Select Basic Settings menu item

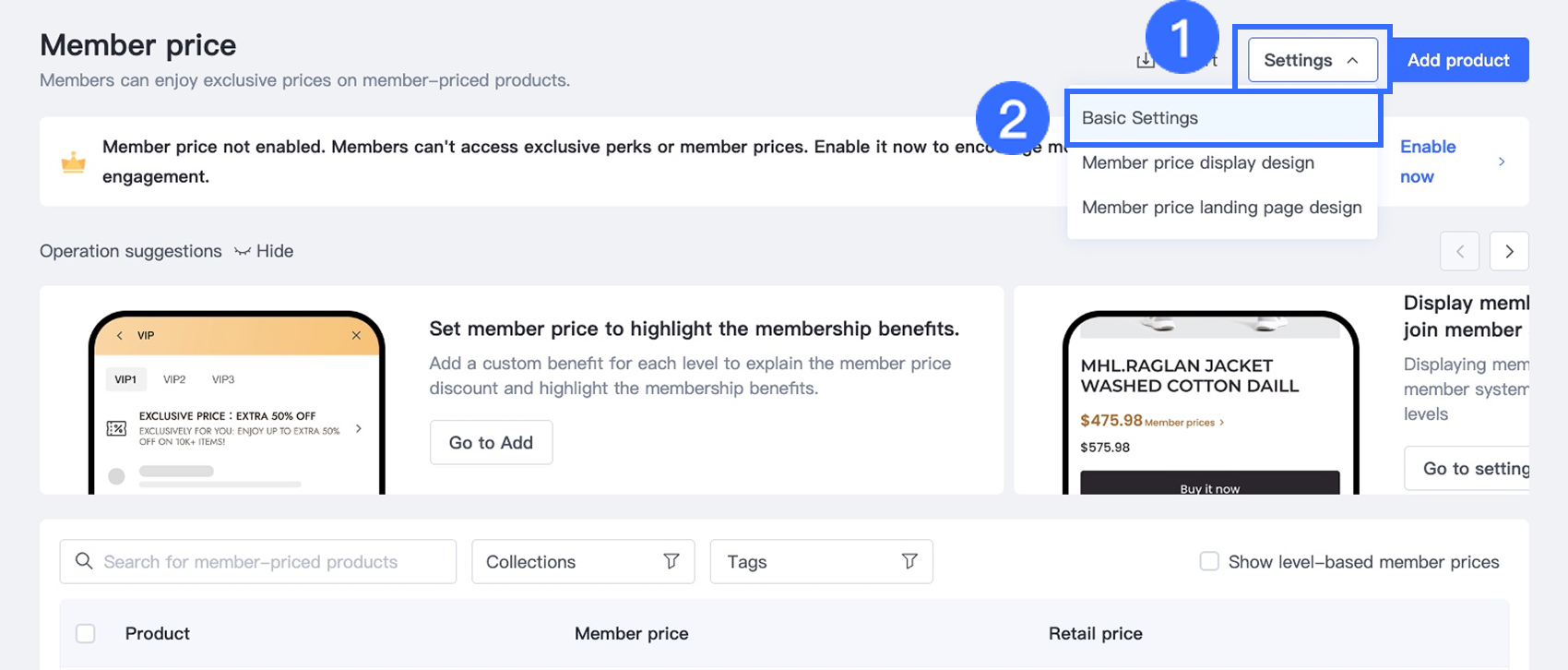1140,118
